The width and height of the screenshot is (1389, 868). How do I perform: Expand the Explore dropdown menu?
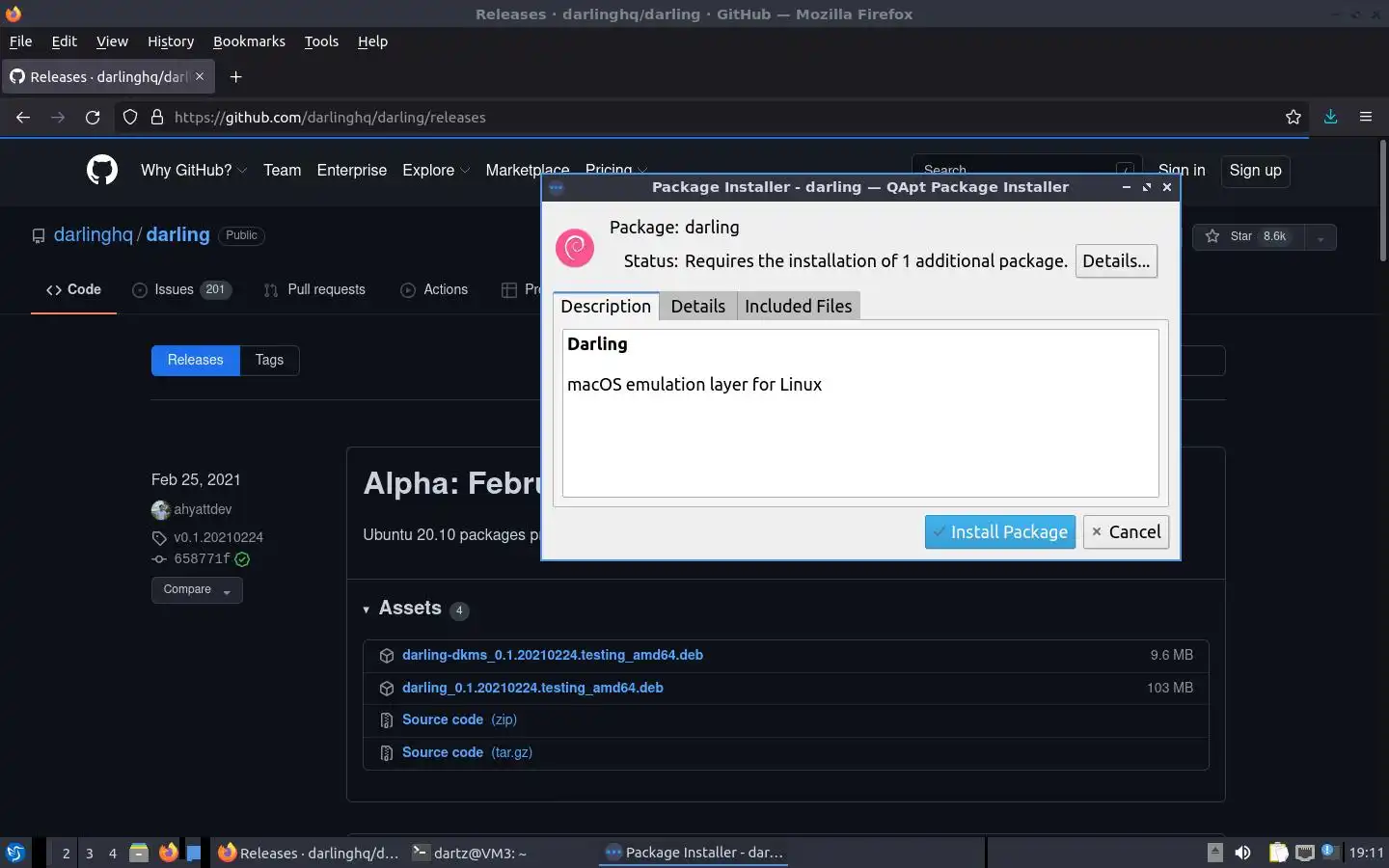[x=436, y=170]
